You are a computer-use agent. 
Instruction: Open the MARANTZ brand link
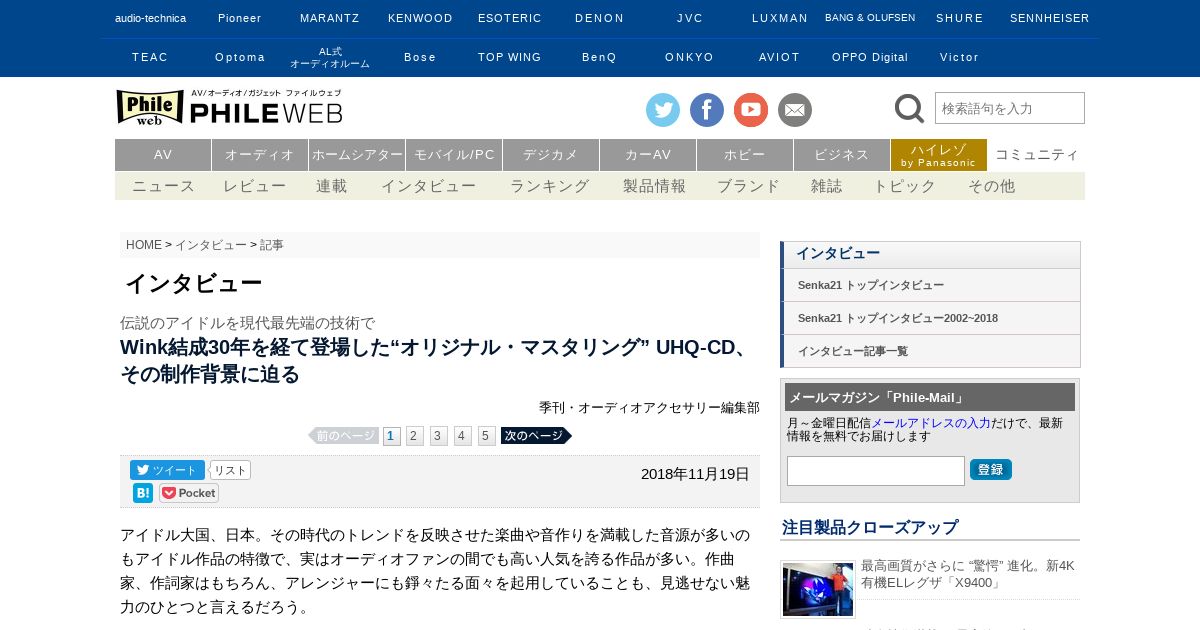[x=330, y=18]
